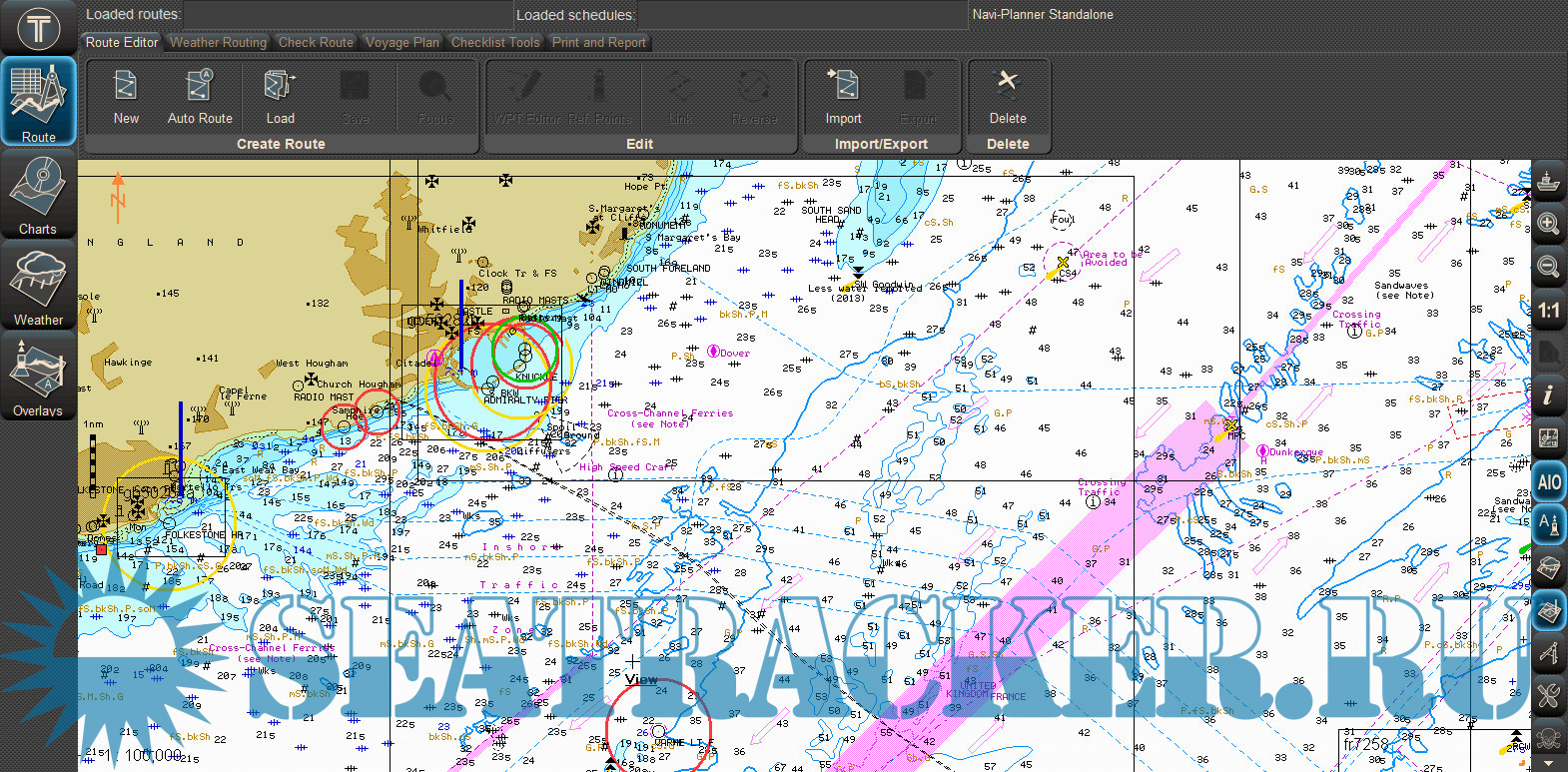This screenshot has width=1568, height=772.
Task: Open the Overlays panel
Action: [x=38, y=377]
